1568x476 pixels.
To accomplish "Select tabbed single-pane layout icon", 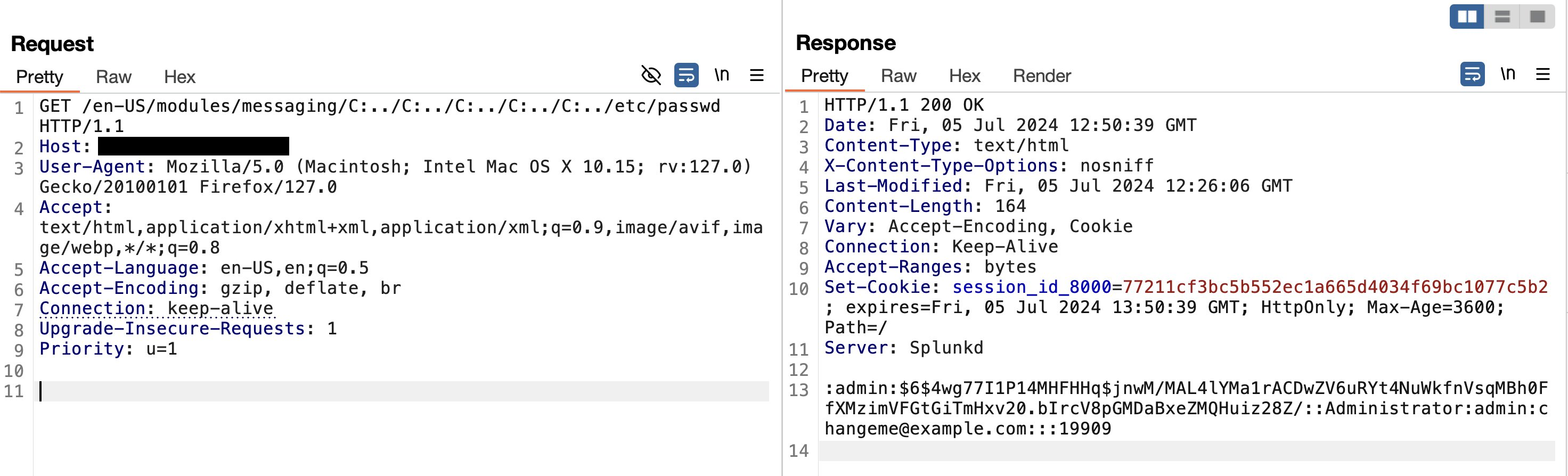I will pos(1538,17).
